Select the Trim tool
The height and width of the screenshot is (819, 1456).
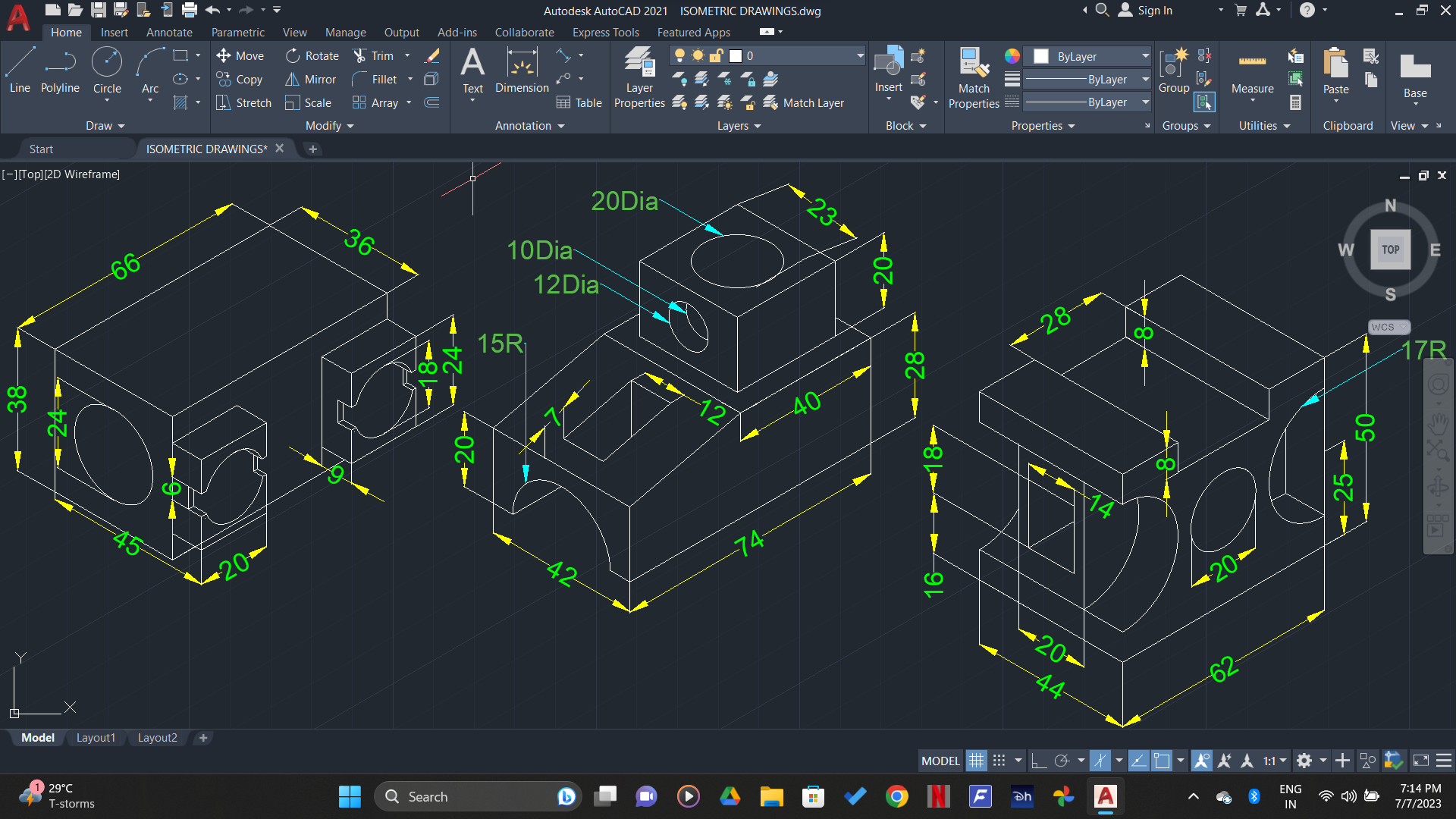click(377, 55)
